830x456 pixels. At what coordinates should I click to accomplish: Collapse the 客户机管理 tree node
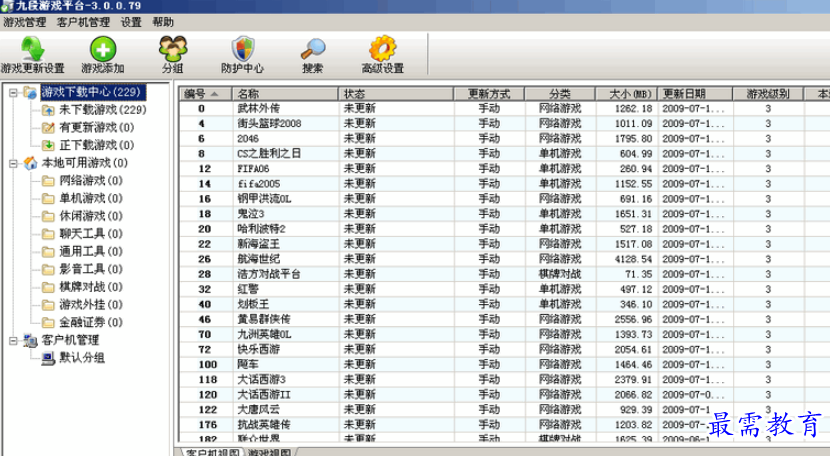click(13, 341)
